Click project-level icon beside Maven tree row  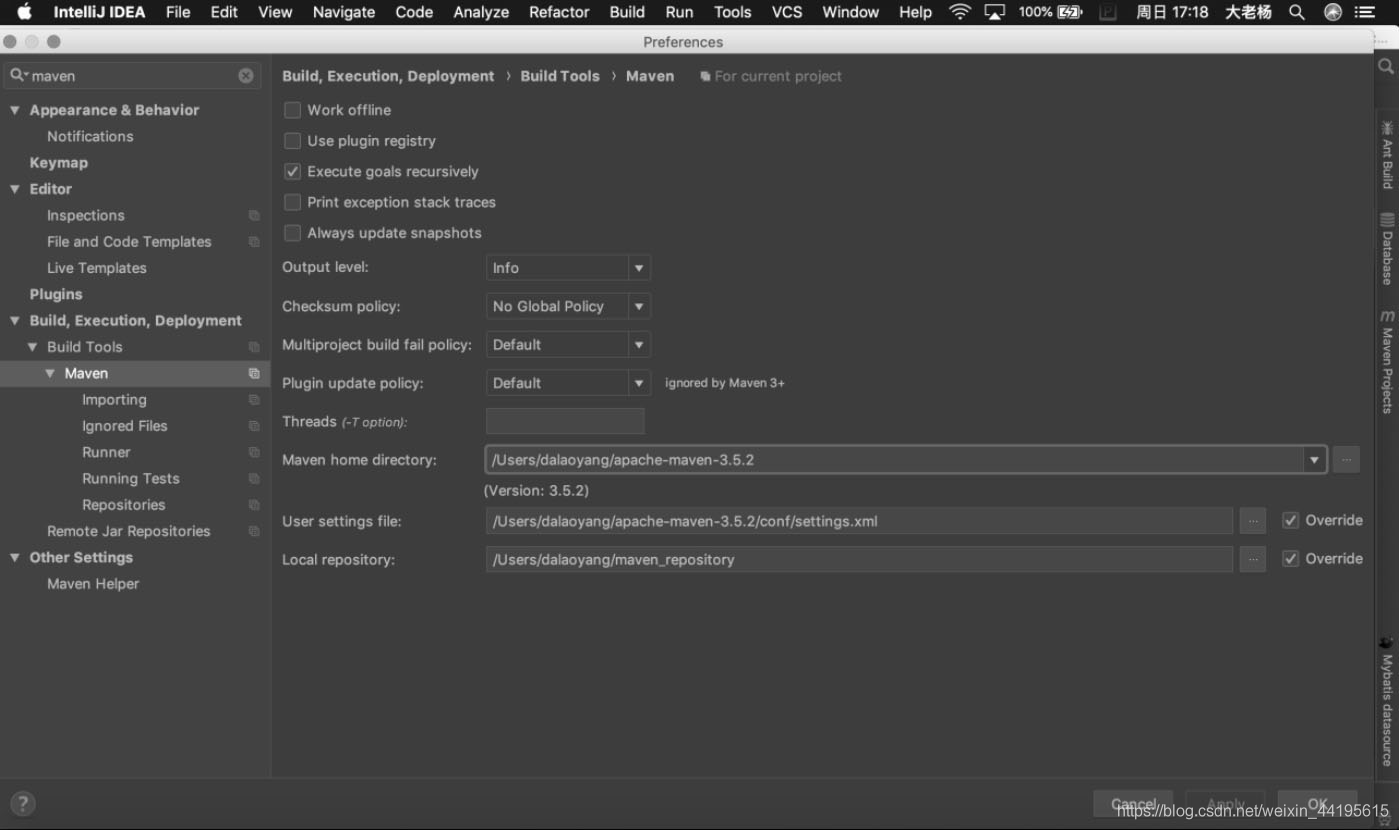pos(254,373)
